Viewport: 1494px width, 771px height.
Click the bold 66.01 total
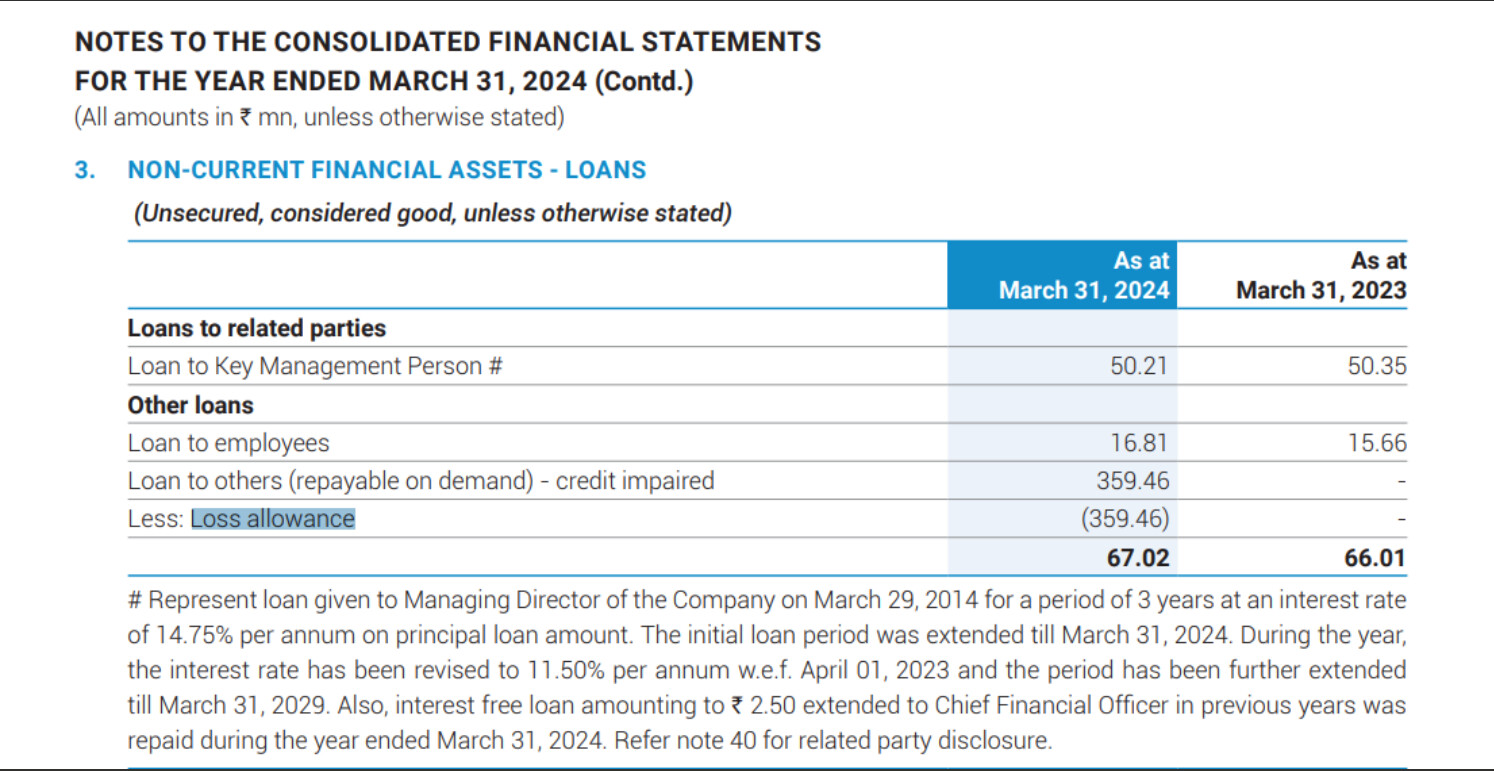pos(1375,558)
